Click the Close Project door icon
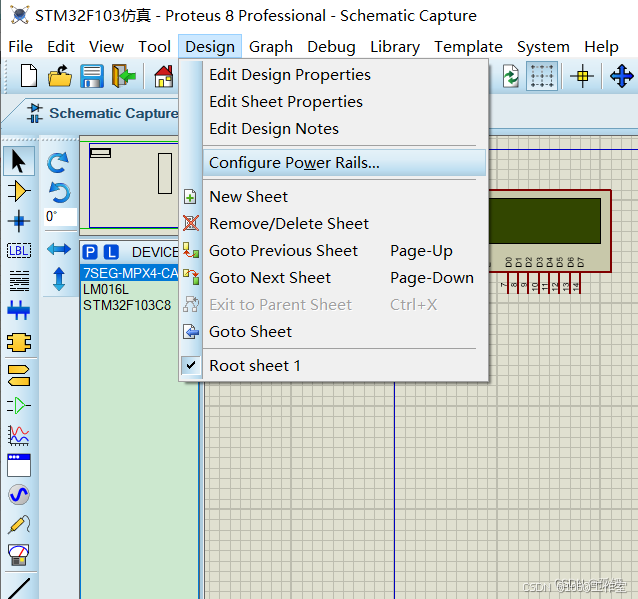Viewport: 638px width, 599px height. (x=123, y=76)
